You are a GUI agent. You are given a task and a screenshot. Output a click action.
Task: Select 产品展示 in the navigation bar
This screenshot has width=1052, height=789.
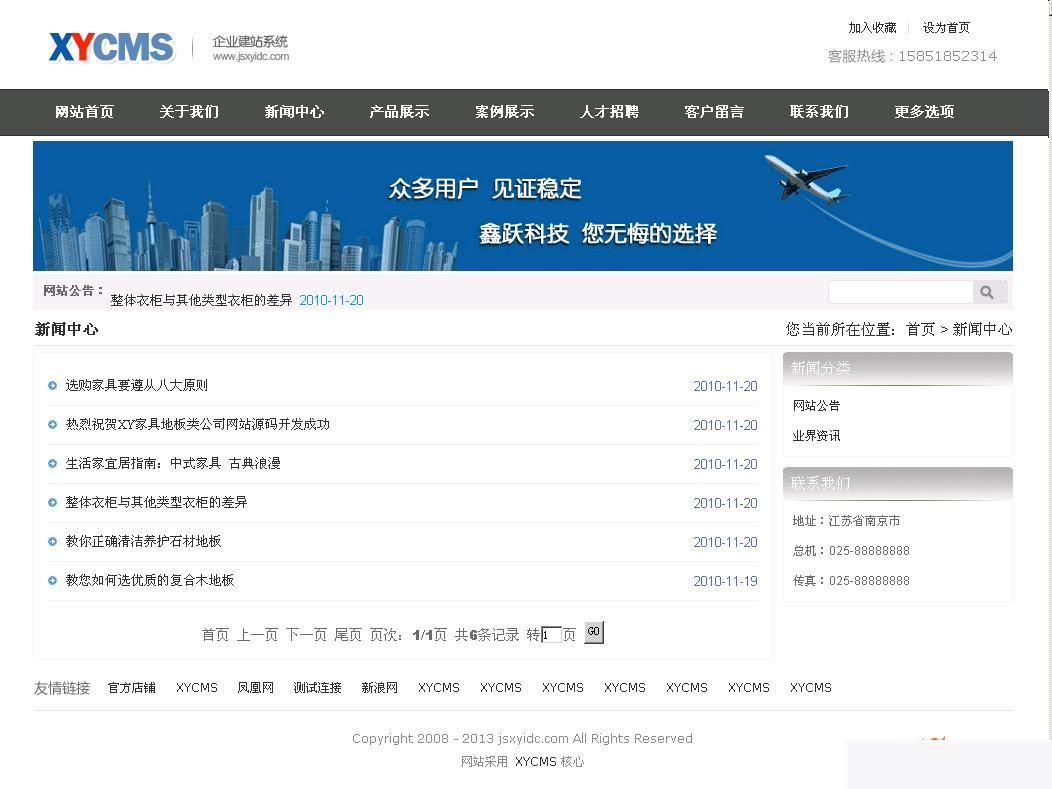(x=399, y=112)
